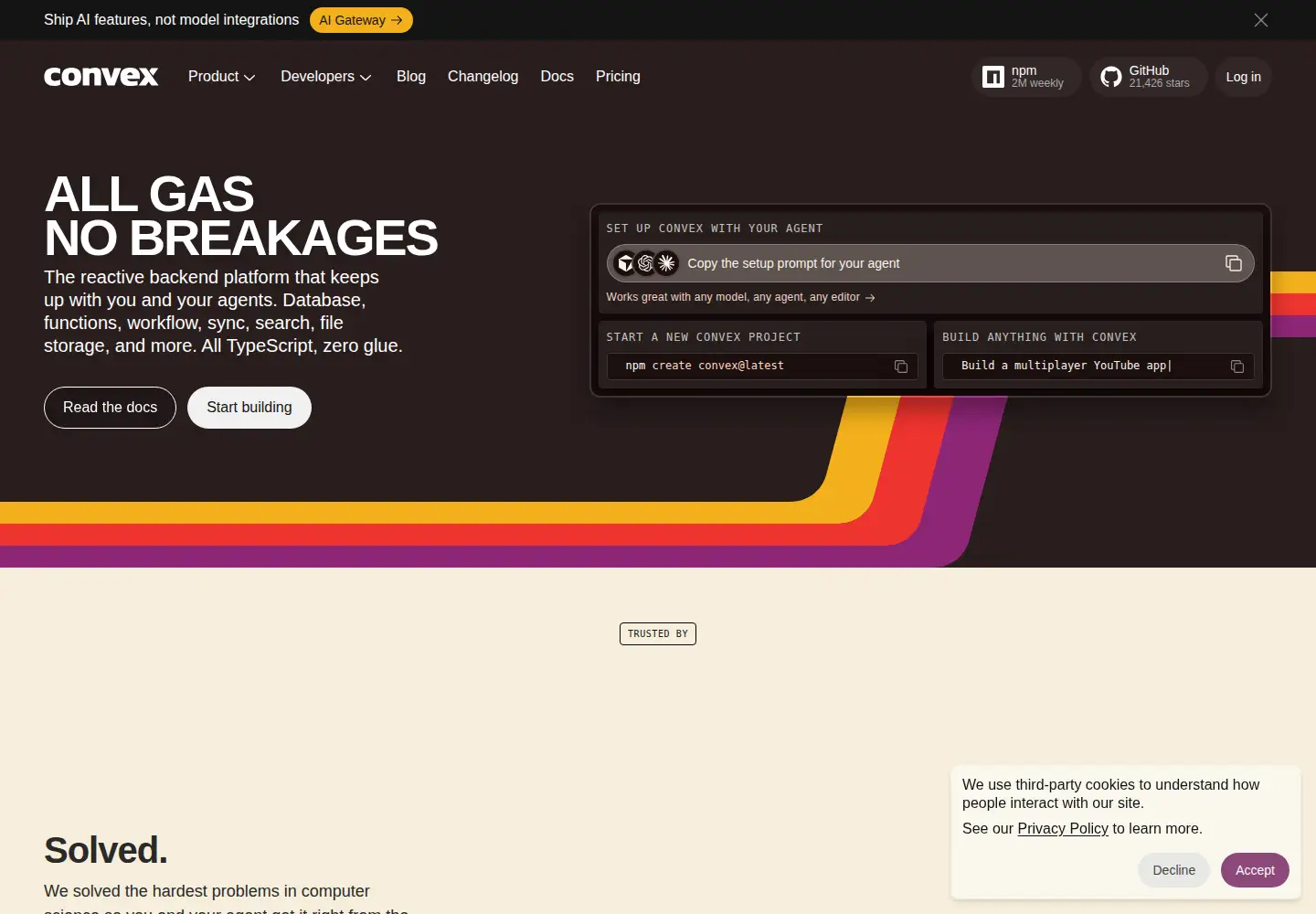The width and height of the screenshot is (1316, 914).
Task: Copy the agent setup prompt via copy icon
Action: (x=1234, y=263)
